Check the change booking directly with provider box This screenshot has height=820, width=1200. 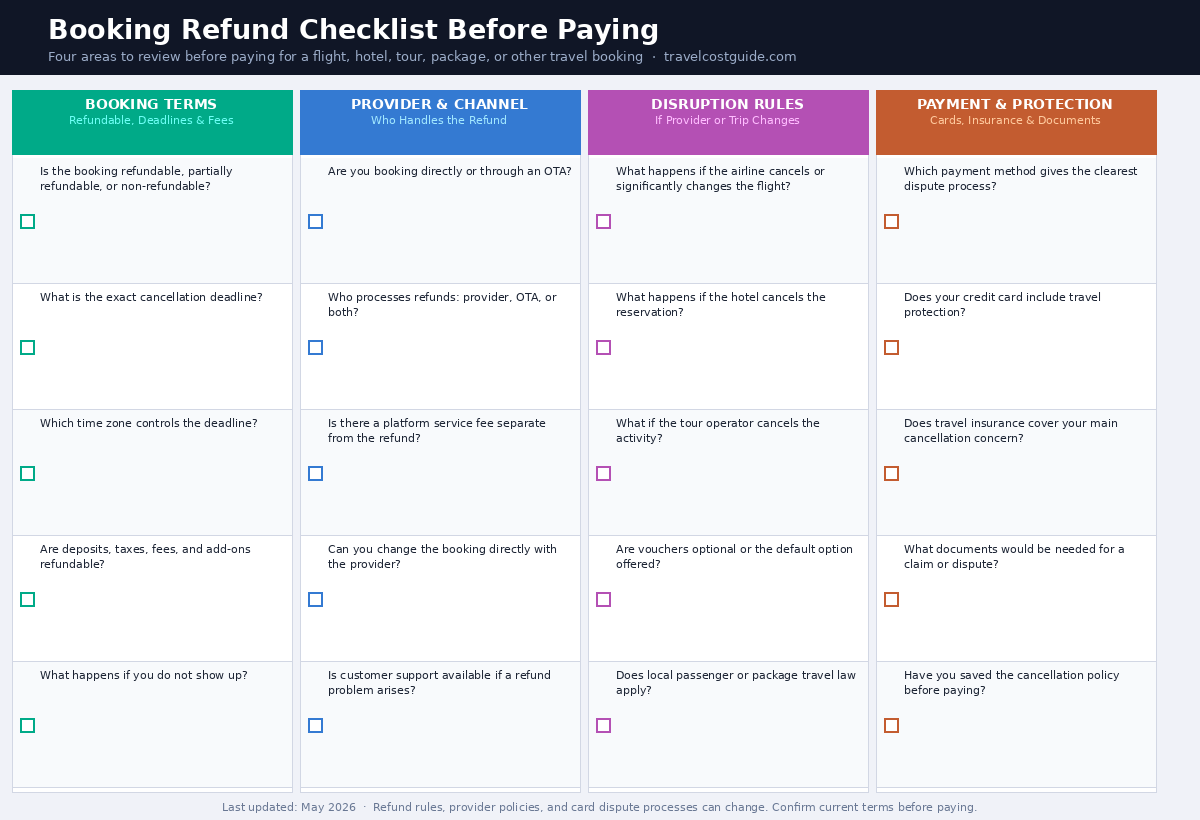(315, 600)
